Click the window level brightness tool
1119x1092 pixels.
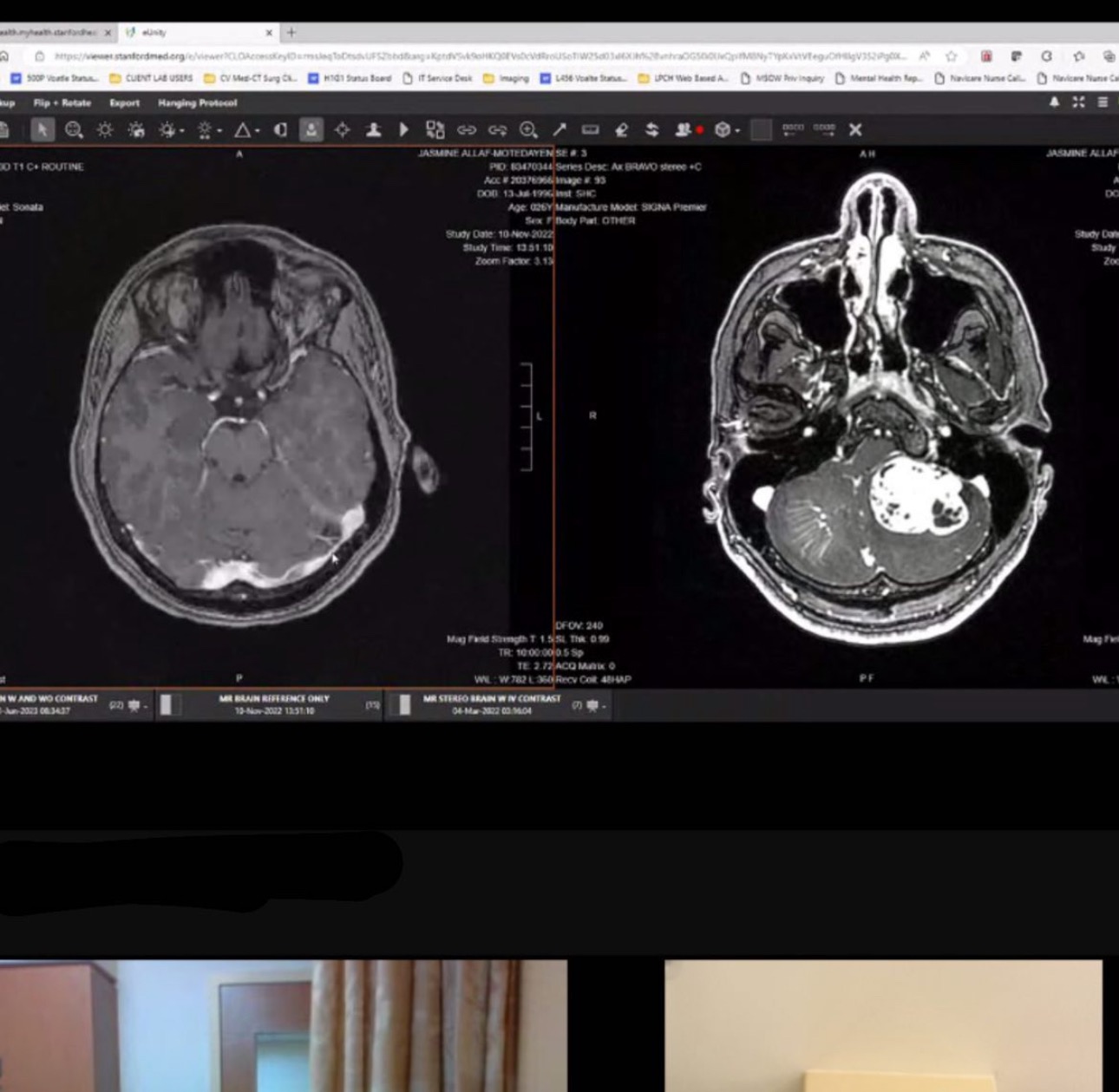point(105,130)
